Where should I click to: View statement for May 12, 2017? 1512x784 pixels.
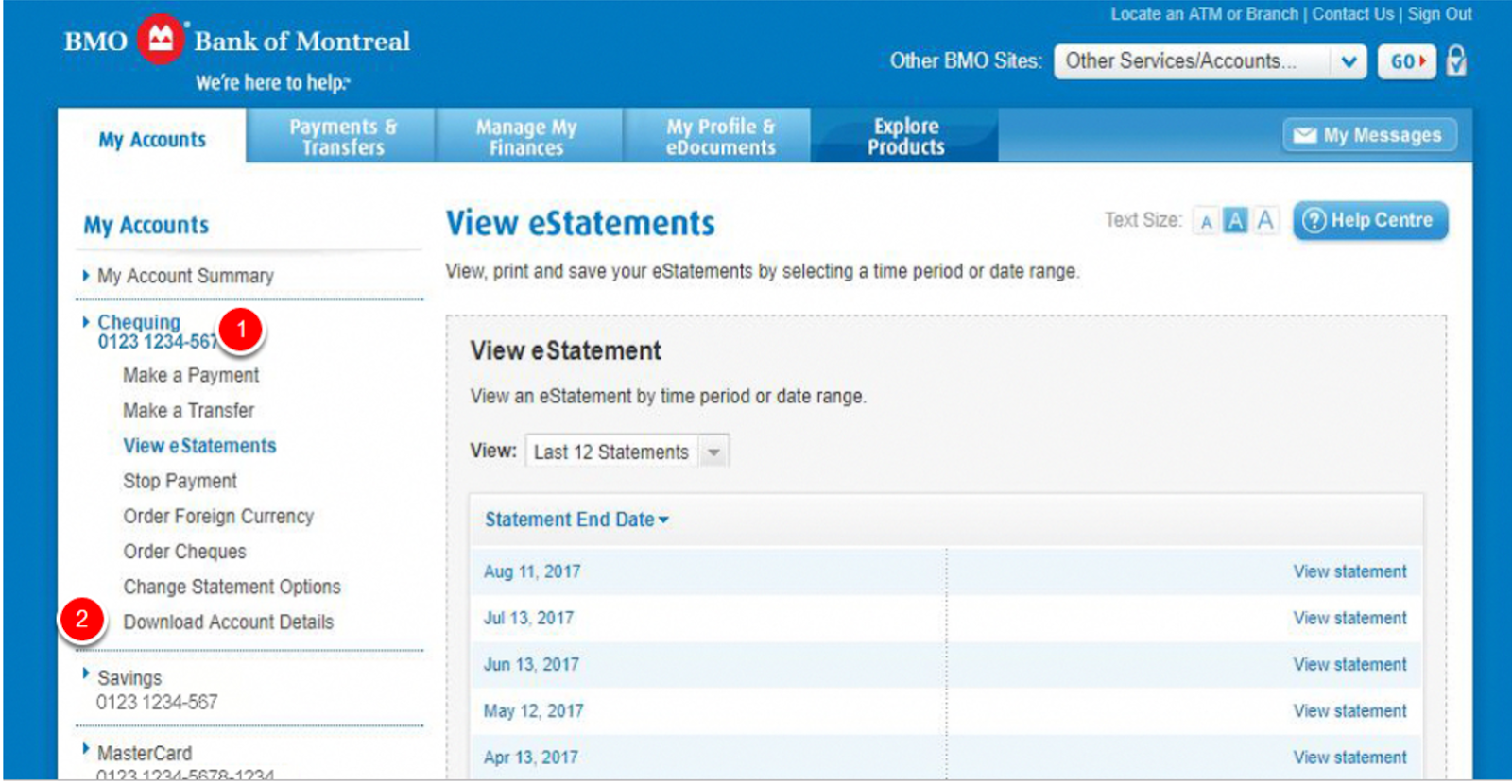[1349, 710]
